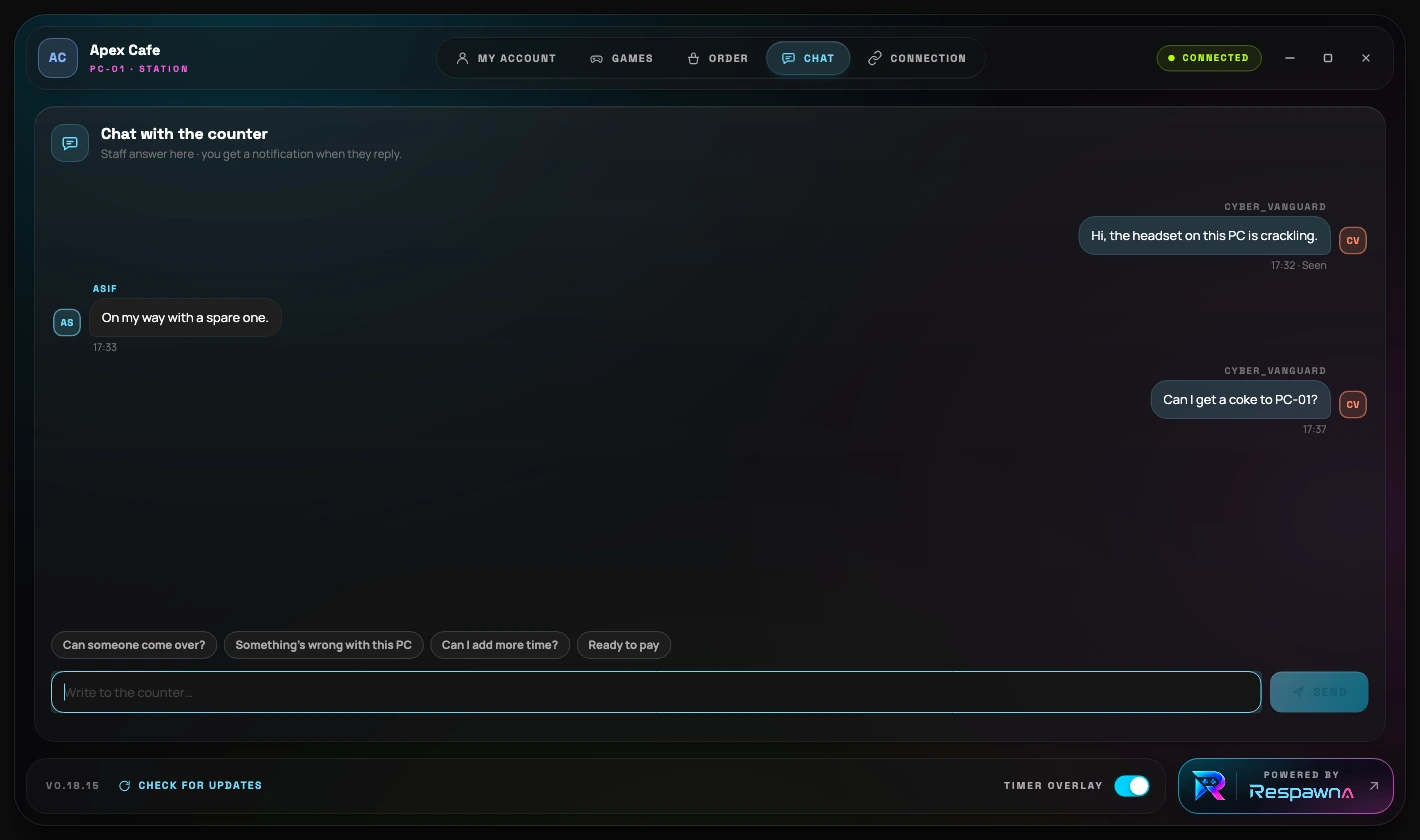The height and width of the screenshot is (840, 1420).
Task: Turn off the Timer Overlay switch
Action: [x=1132, y=786]
